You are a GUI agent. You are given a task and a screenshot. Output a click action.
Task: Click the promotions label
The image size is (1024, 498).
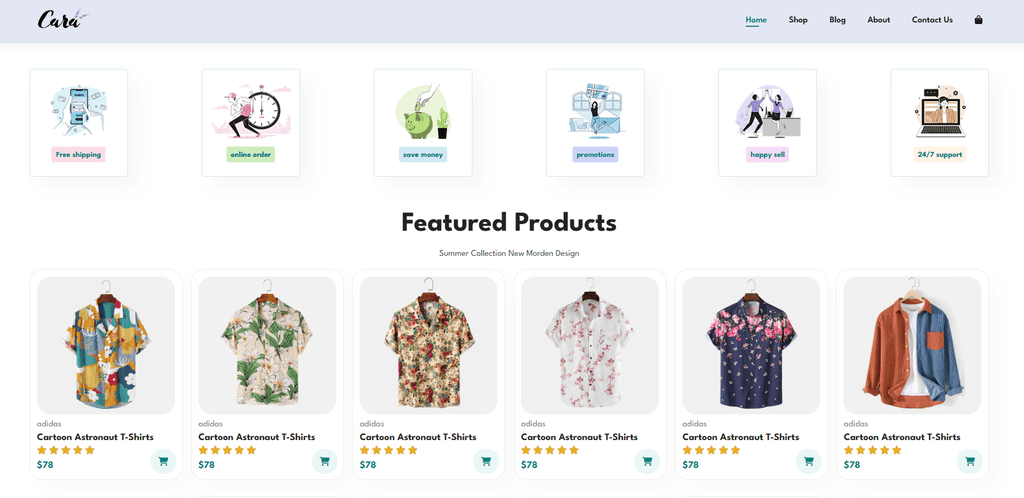click(x=595, y=155)
